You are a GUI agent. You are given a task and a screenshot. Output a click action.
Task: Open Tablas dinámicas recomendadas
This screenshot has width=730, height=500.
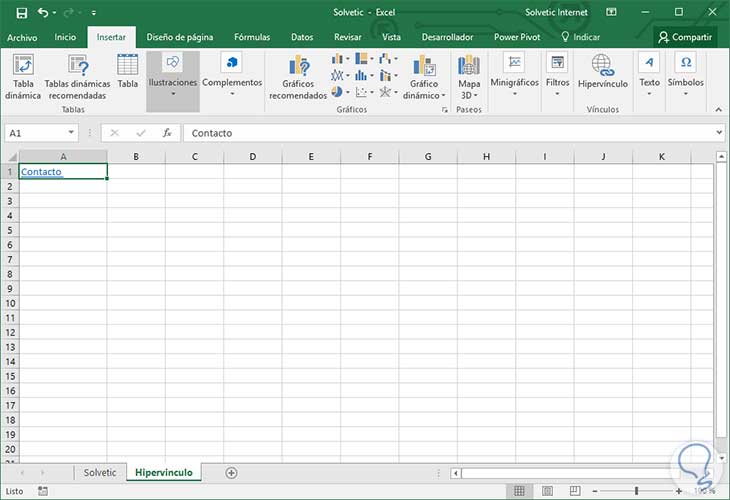tap(77, 77)
